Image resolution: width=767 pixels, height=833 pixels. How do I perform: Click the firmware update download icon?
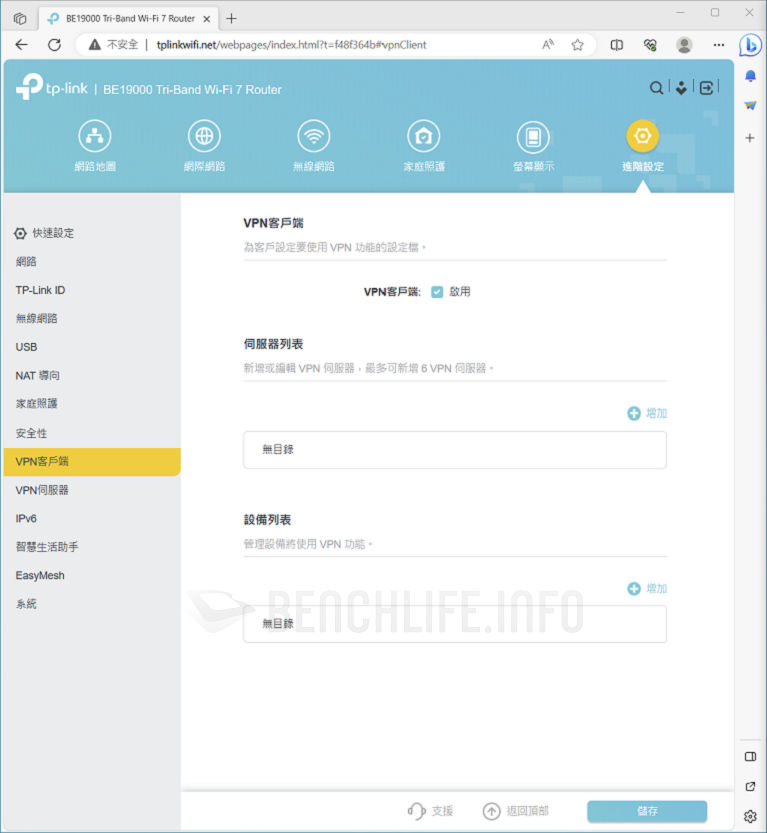pyautogui.click(x=681, y=88)
